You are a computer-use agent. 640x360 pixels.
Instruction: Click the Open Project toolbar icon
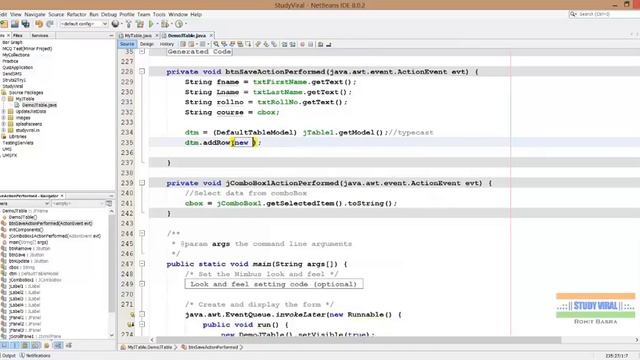coord(15,24)
